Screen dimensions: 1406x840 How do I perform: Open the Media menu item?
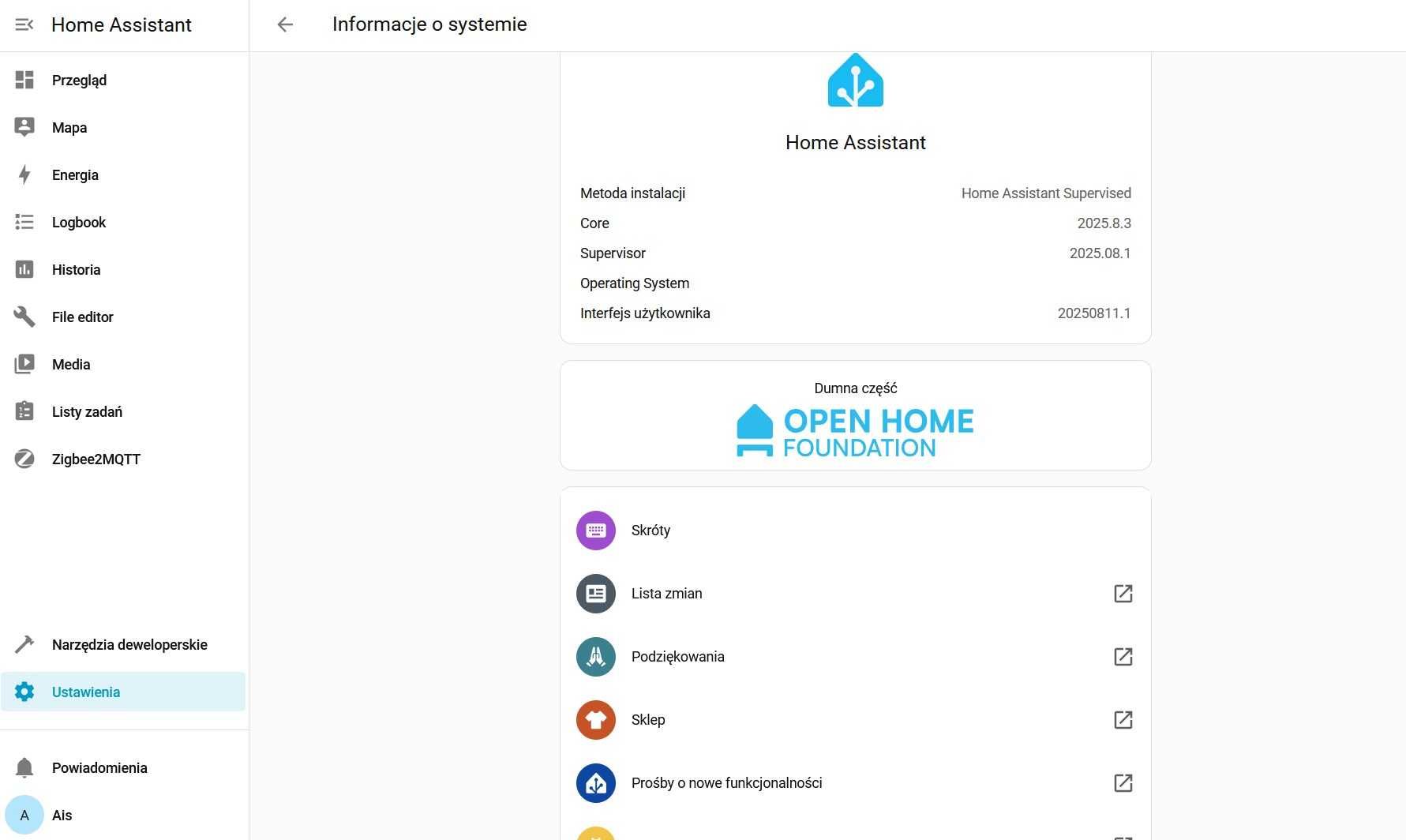coord(123,364)
